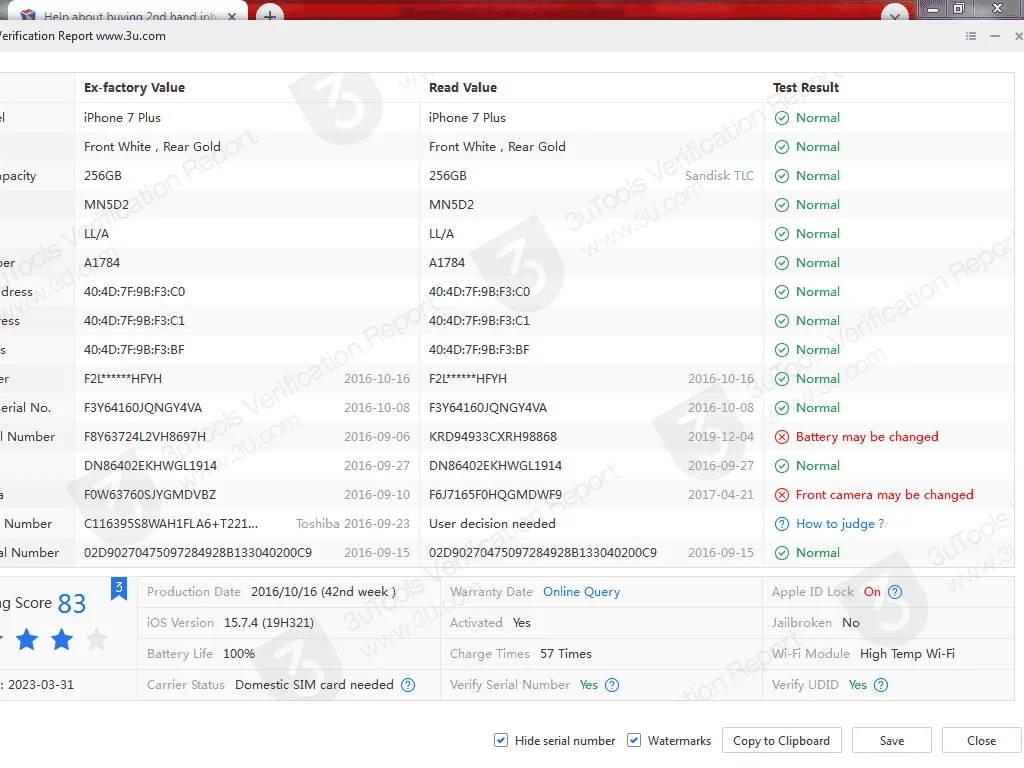Click the Battery may be changed warning icon
Screen dimensions: 1024x768
coord(782,437)
